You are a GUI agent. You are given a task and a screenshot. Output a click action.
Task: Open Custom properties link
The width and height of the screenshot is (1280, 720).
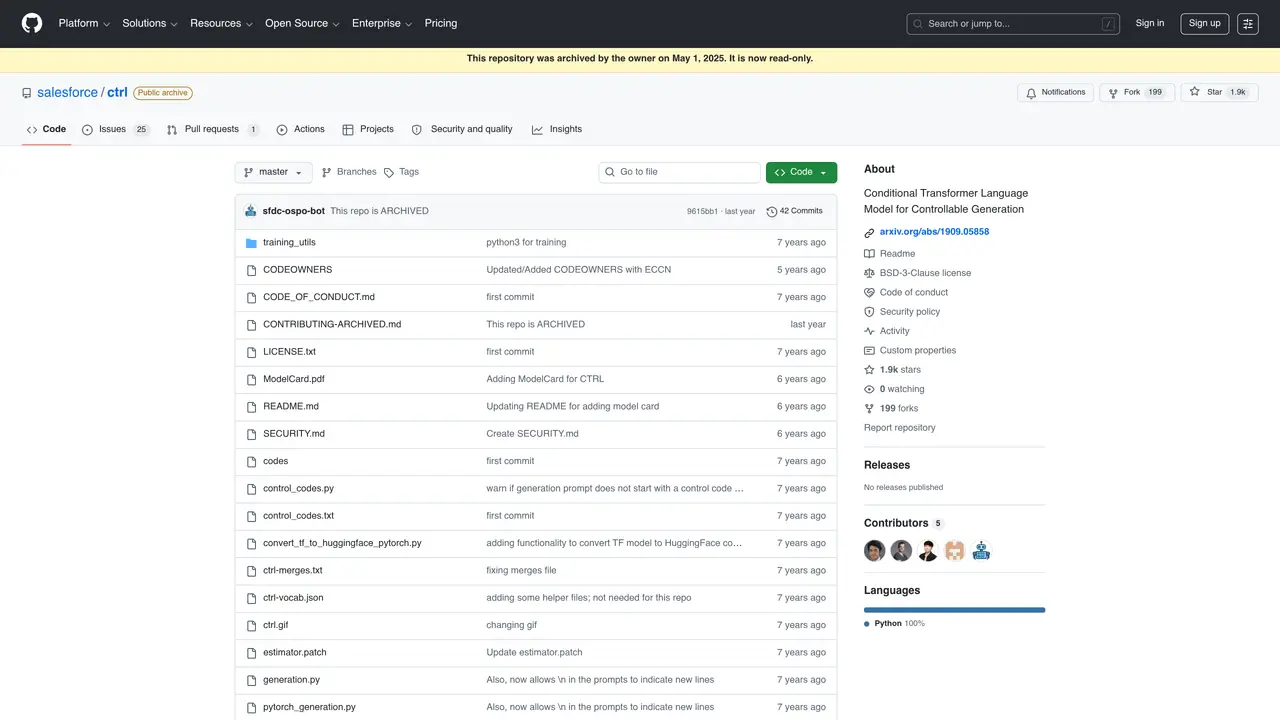click(x=910, y=351)
